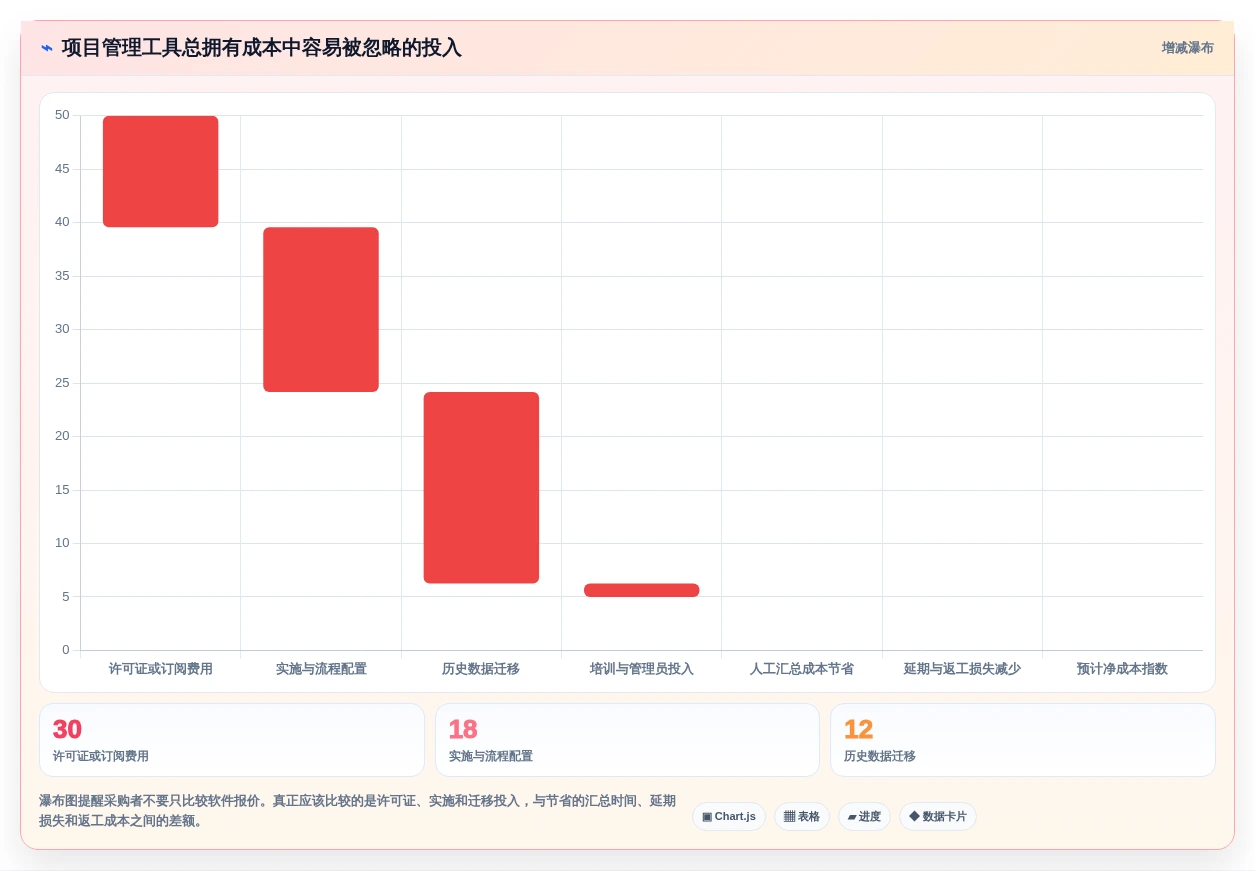Click the lightning icon beside the title
This screenshot has width=1255, height=871.
[x=47, y=48]
